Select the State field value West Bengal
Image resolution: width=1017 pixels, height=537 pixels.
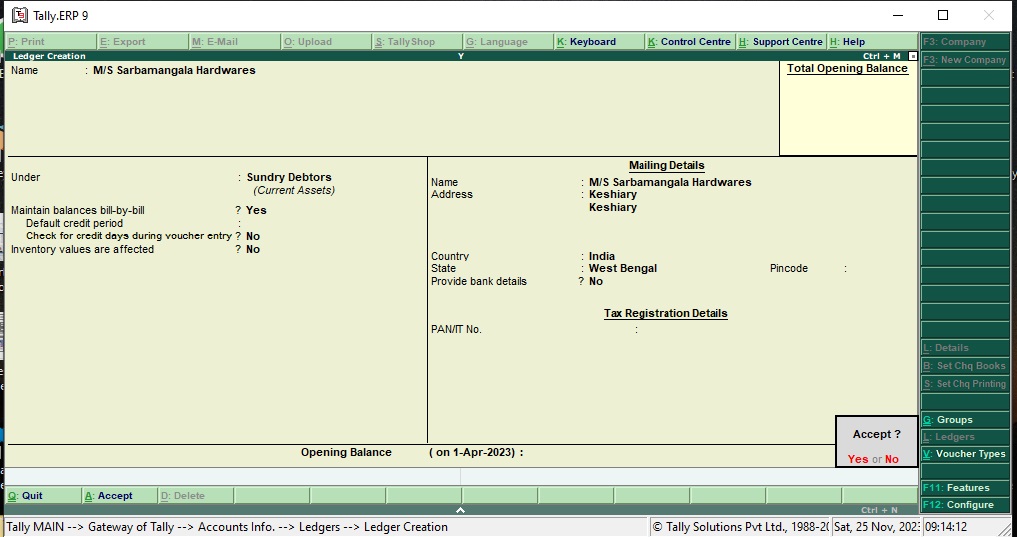(x=623, y=268)
